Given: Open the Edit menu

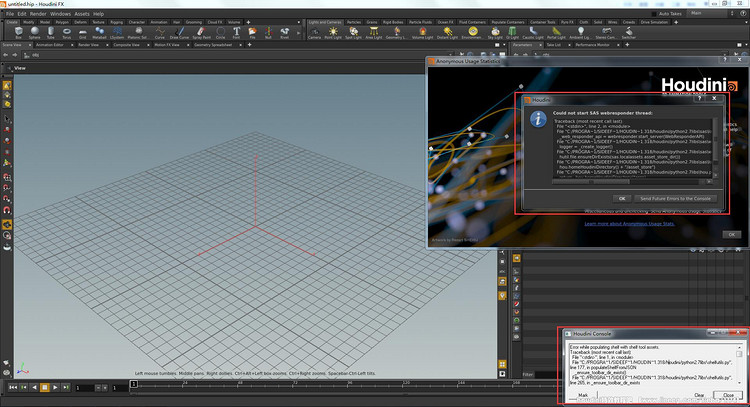Looking at the screenshot, I should click(x=22, y=14).
